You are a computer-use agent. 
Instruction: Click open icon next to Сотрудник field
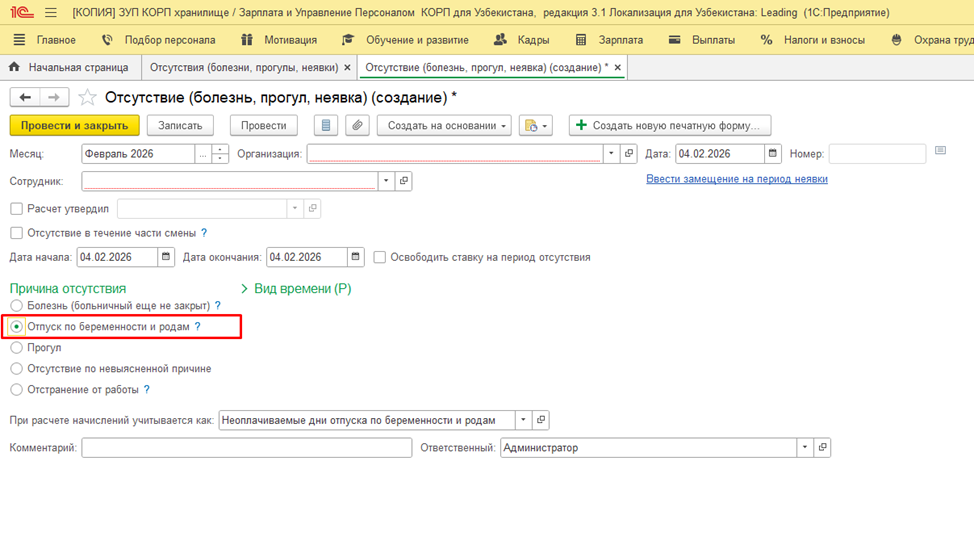pyautogui.click(x=404, y=181)
